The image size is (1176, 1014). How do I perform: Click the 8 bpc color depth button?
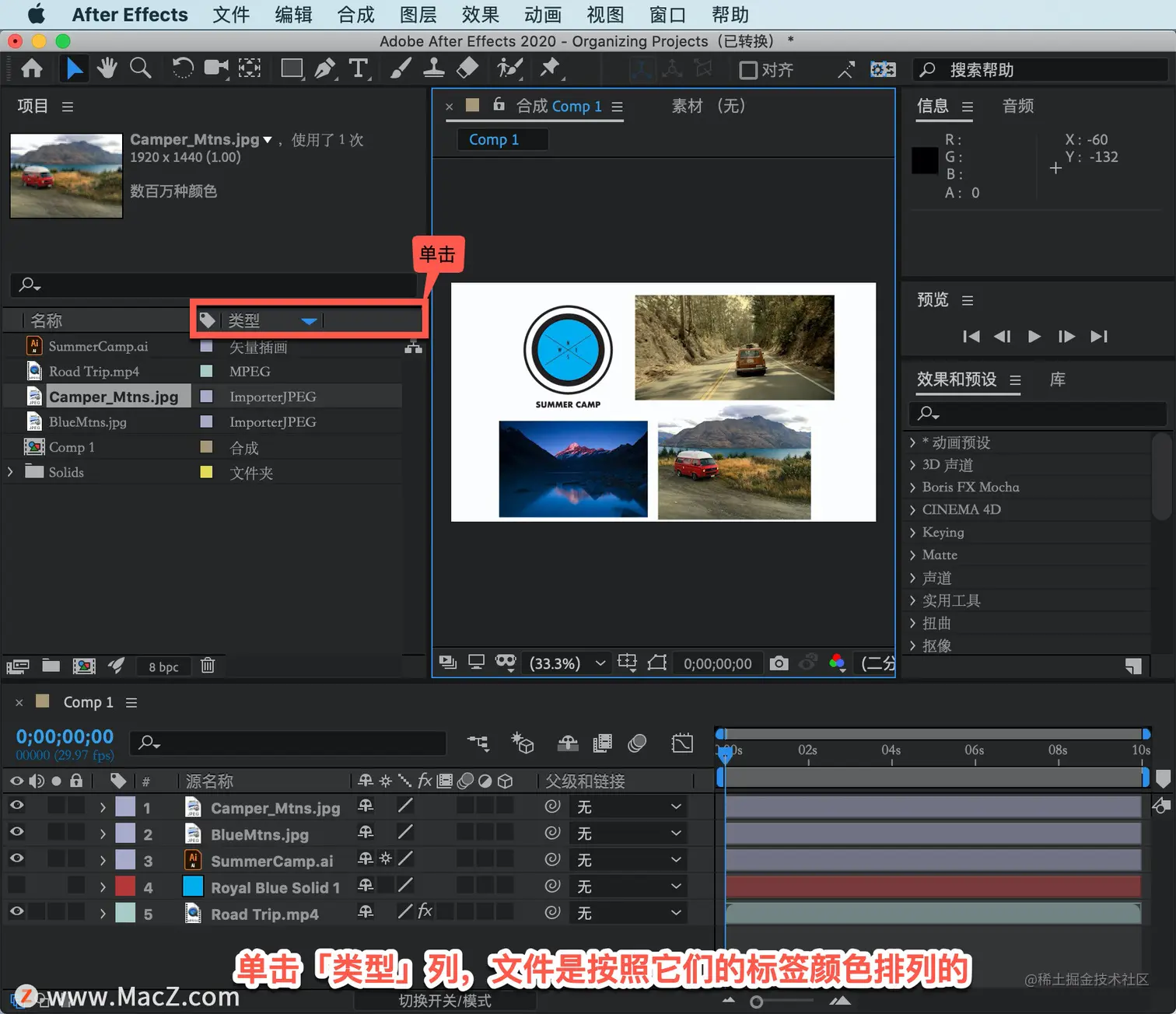tap(163, 666)
